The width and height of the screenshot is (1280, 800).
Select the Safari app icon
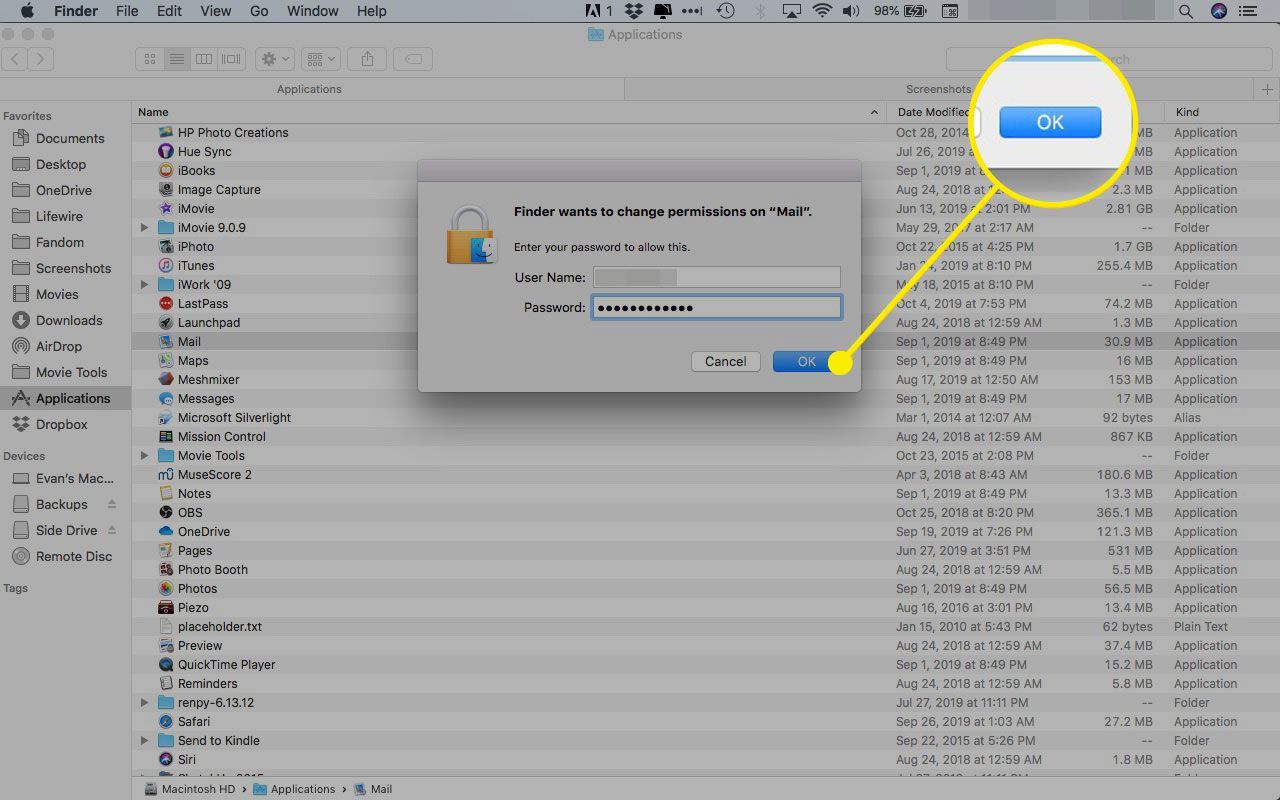click(x=166, y=722)
